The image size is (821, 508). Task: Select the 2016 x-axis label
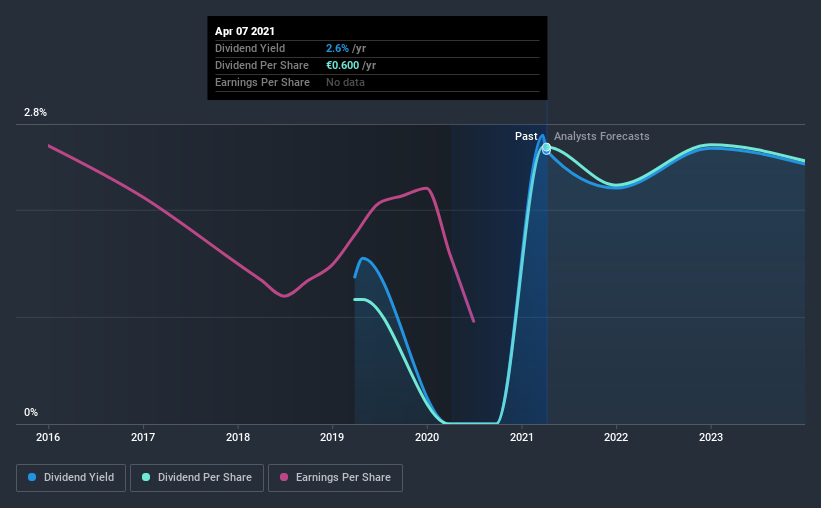click(x=48, y=437)
